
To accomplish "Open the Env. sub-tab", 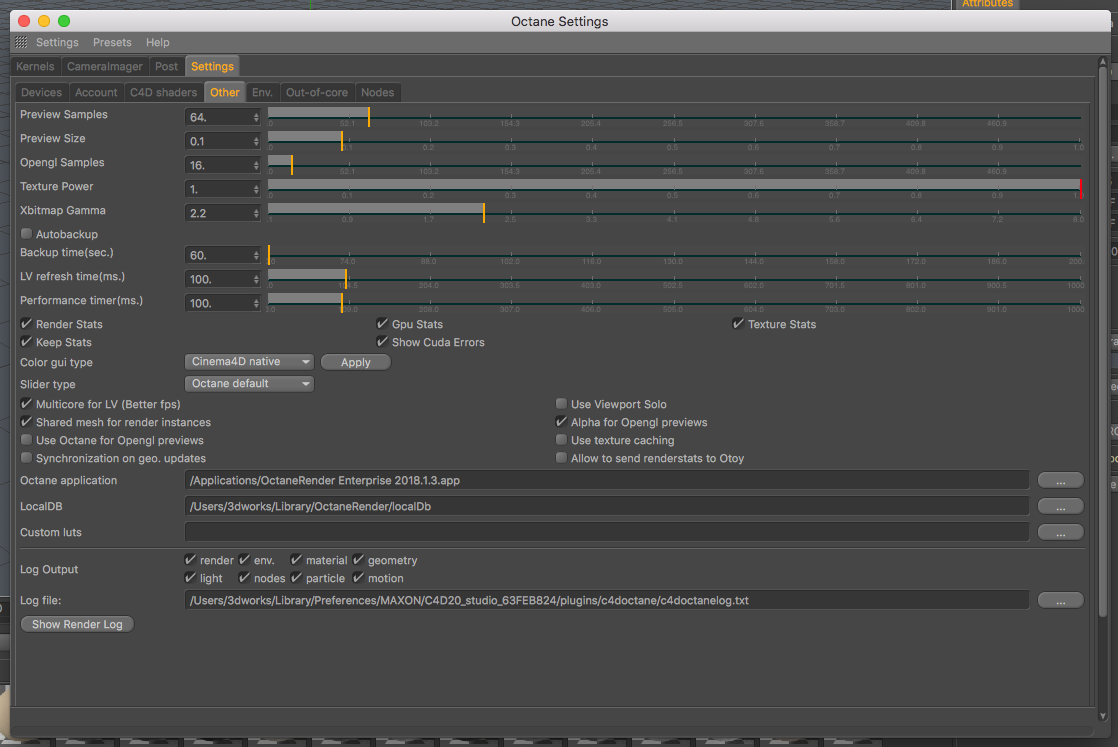I will pos(262,92).
